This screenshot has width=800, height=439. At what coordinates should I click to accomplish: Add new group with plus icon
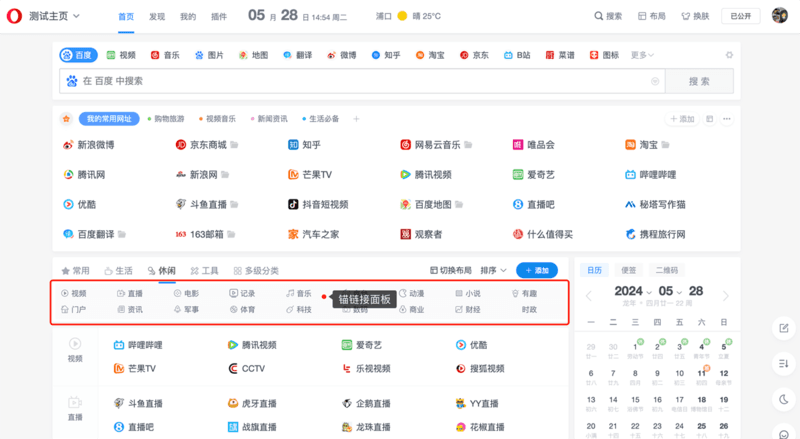(x=356, y=119)
